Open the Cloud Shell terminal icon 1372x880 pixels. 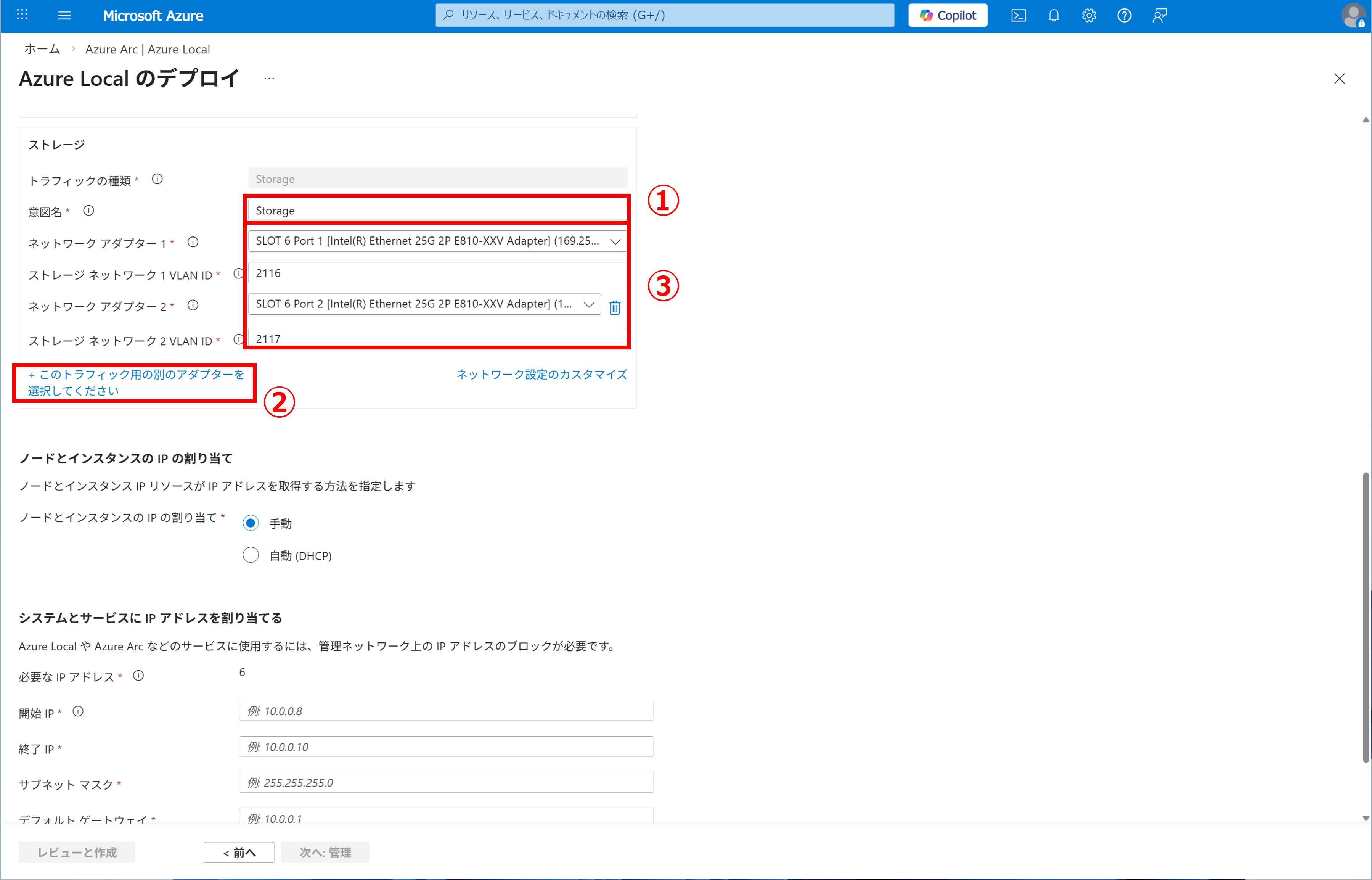click(x=1019, y=15)
